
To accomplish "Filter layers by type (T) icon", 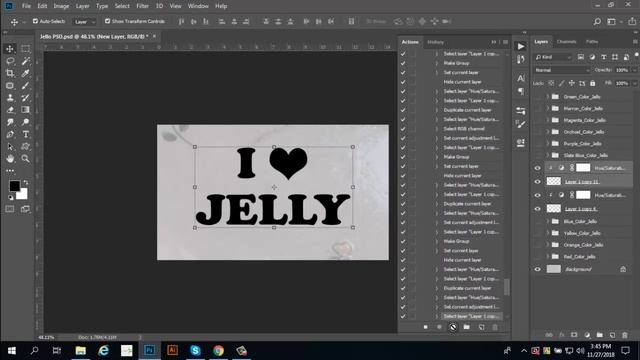I will (x=604, y=57).
